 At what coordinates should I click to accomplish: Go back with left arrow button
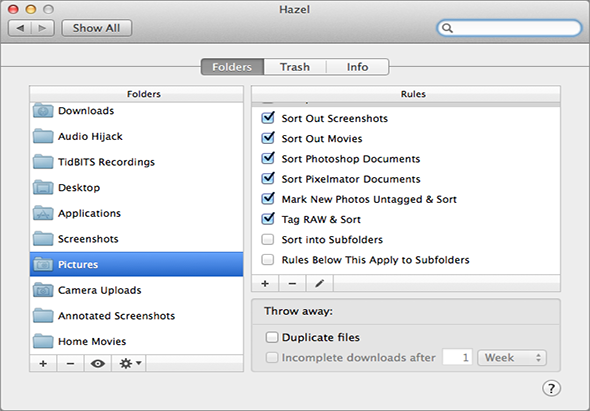(20, 28)
